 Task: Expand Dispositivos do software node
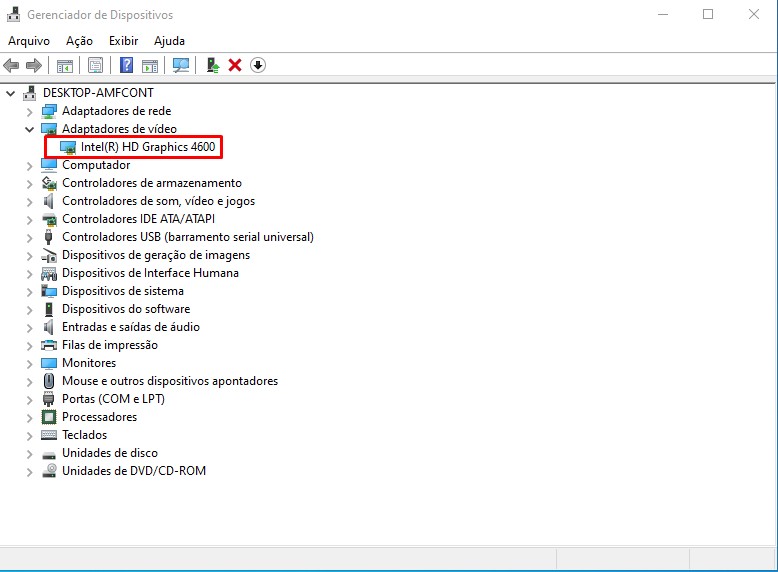(x=29, y=310)
